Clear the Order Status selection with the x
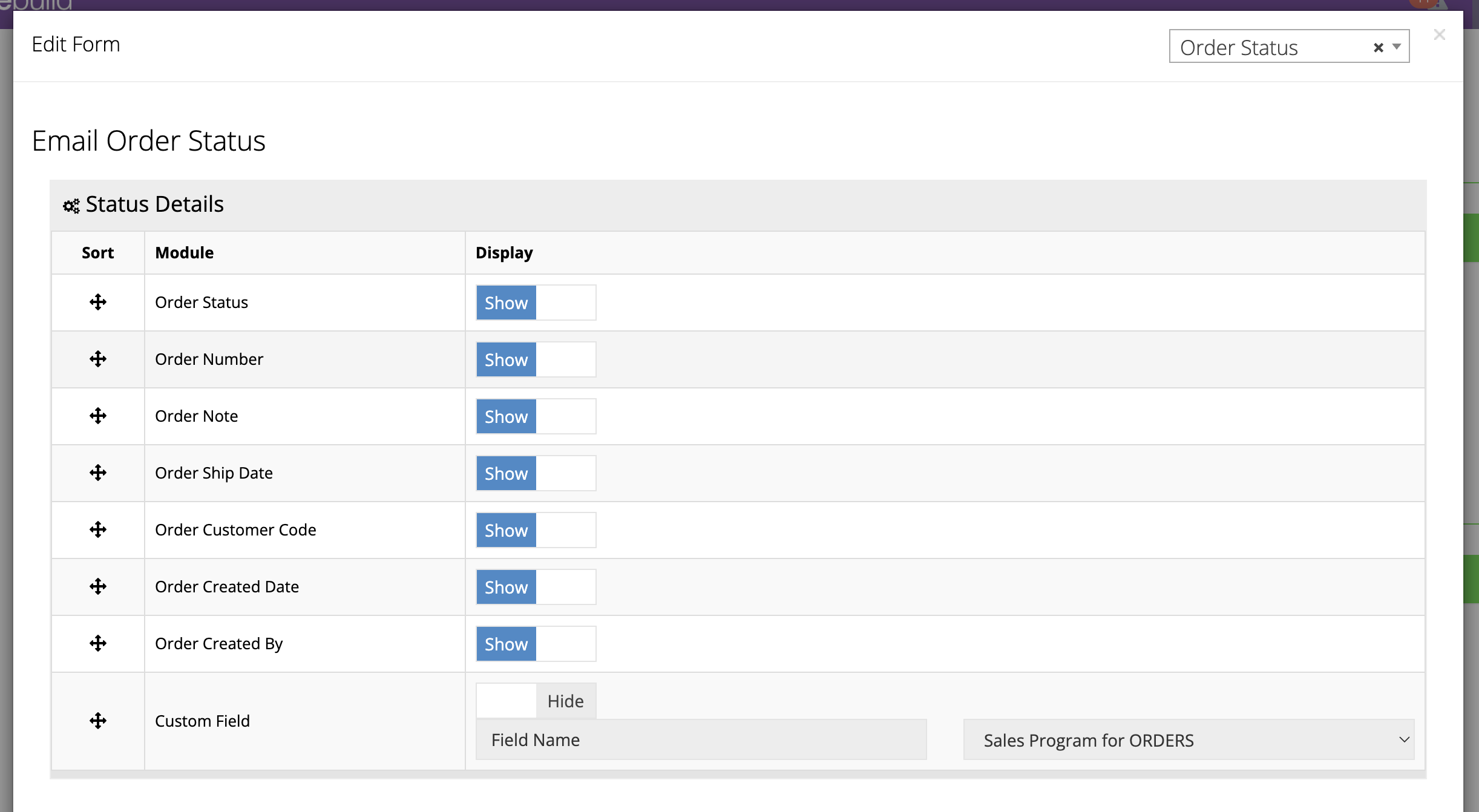The width and height of the screenshot is (1479, 812). pos(1379,47)
